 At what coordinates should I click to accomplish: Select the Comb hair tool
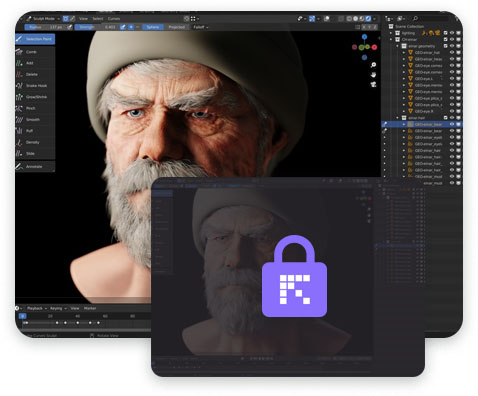(x=35, y=52)
